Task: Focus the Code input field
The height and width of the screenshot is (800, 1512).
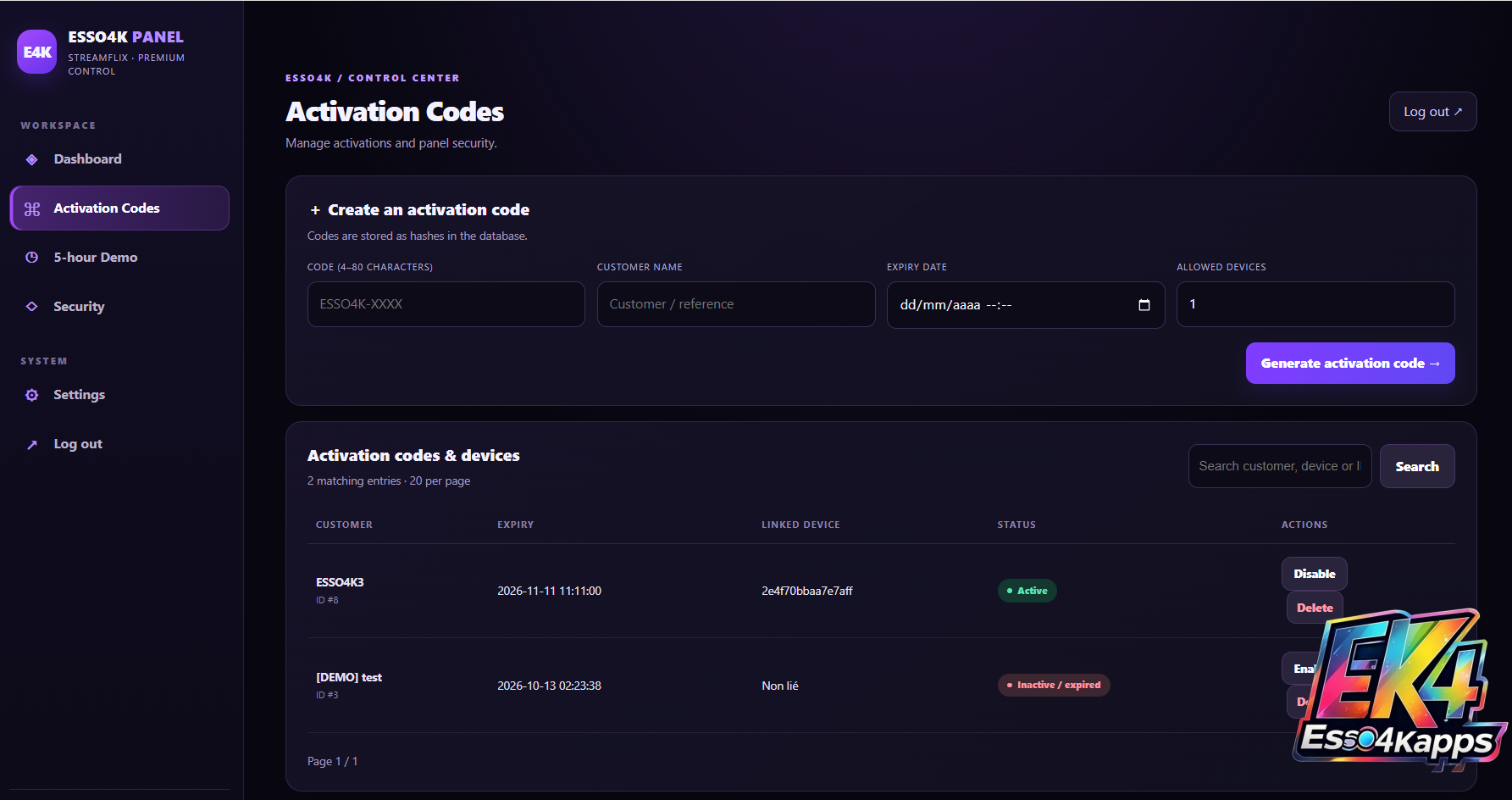Action: [446, 304]
